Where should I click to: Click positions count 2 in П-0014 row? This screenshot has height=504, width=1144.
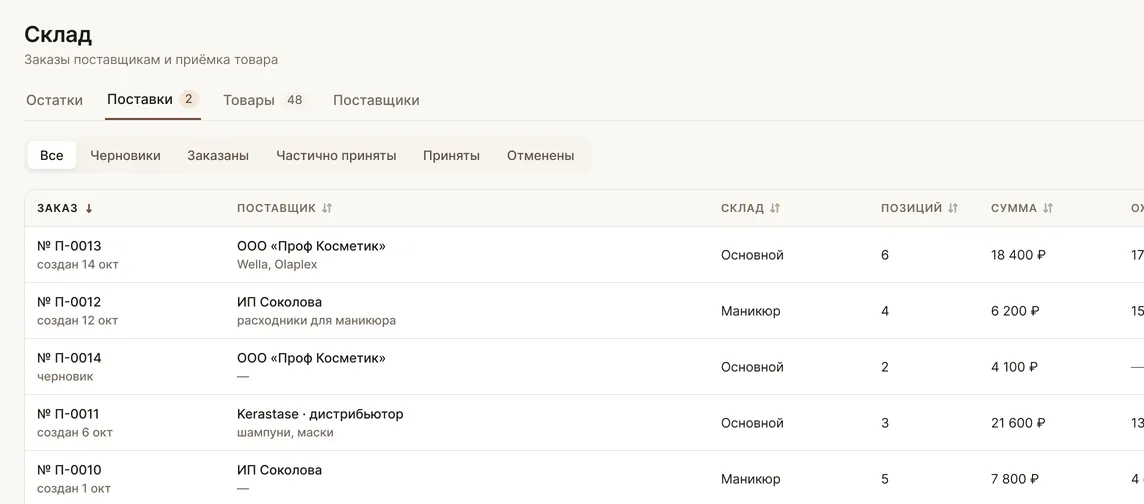(x=885, y=368)
